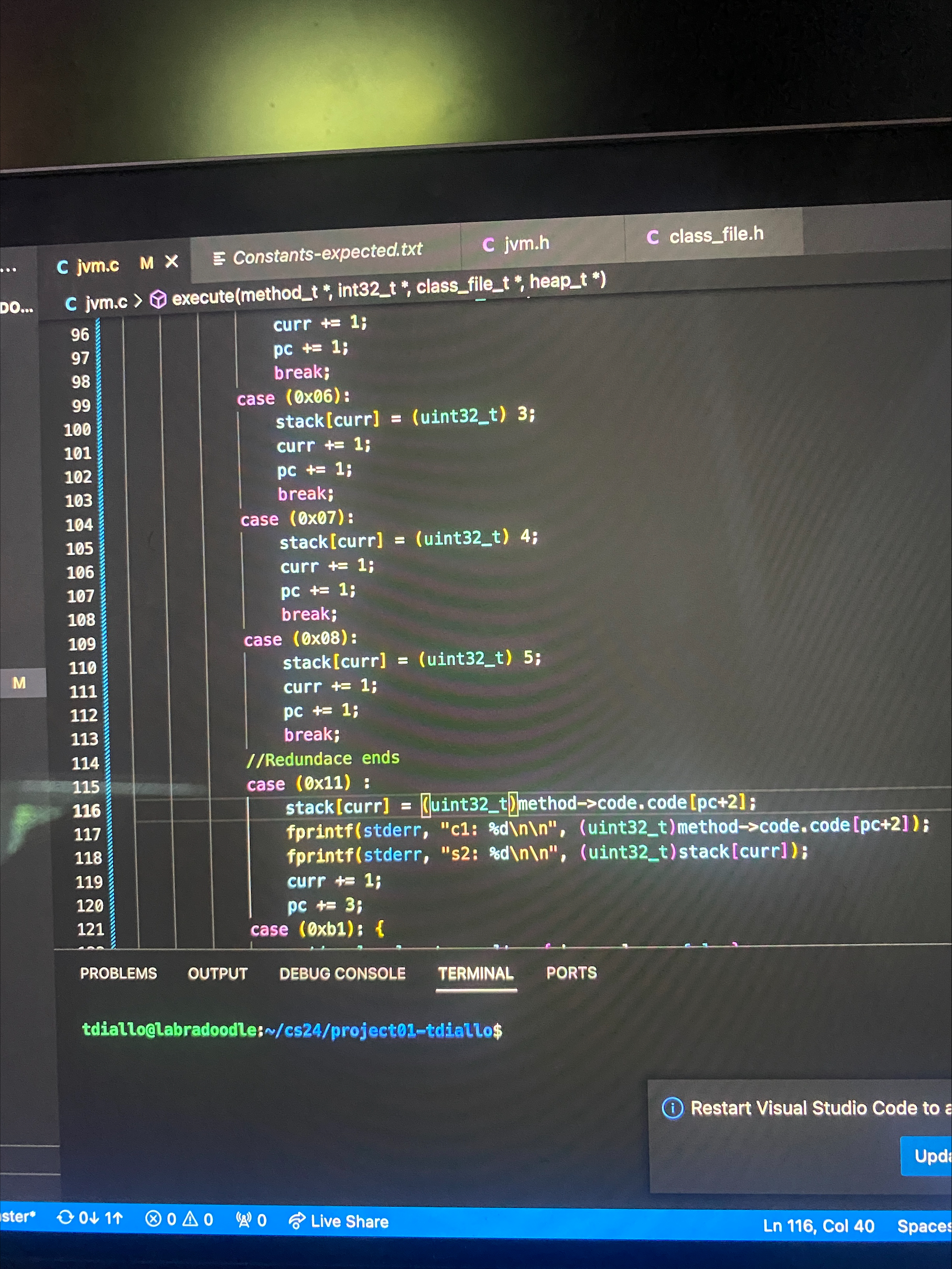The width and height of the screenshot is (952, 1269).
Task: Click the info icon in restart notification
Action: point(673,1108)
